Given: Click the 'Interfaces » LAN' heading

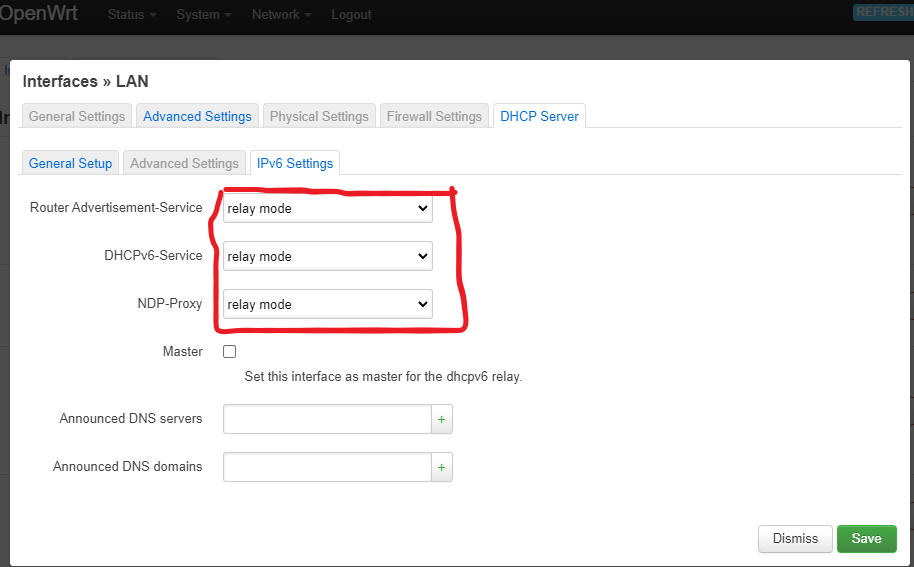Looking at the screenshot, I should (86, 81).
